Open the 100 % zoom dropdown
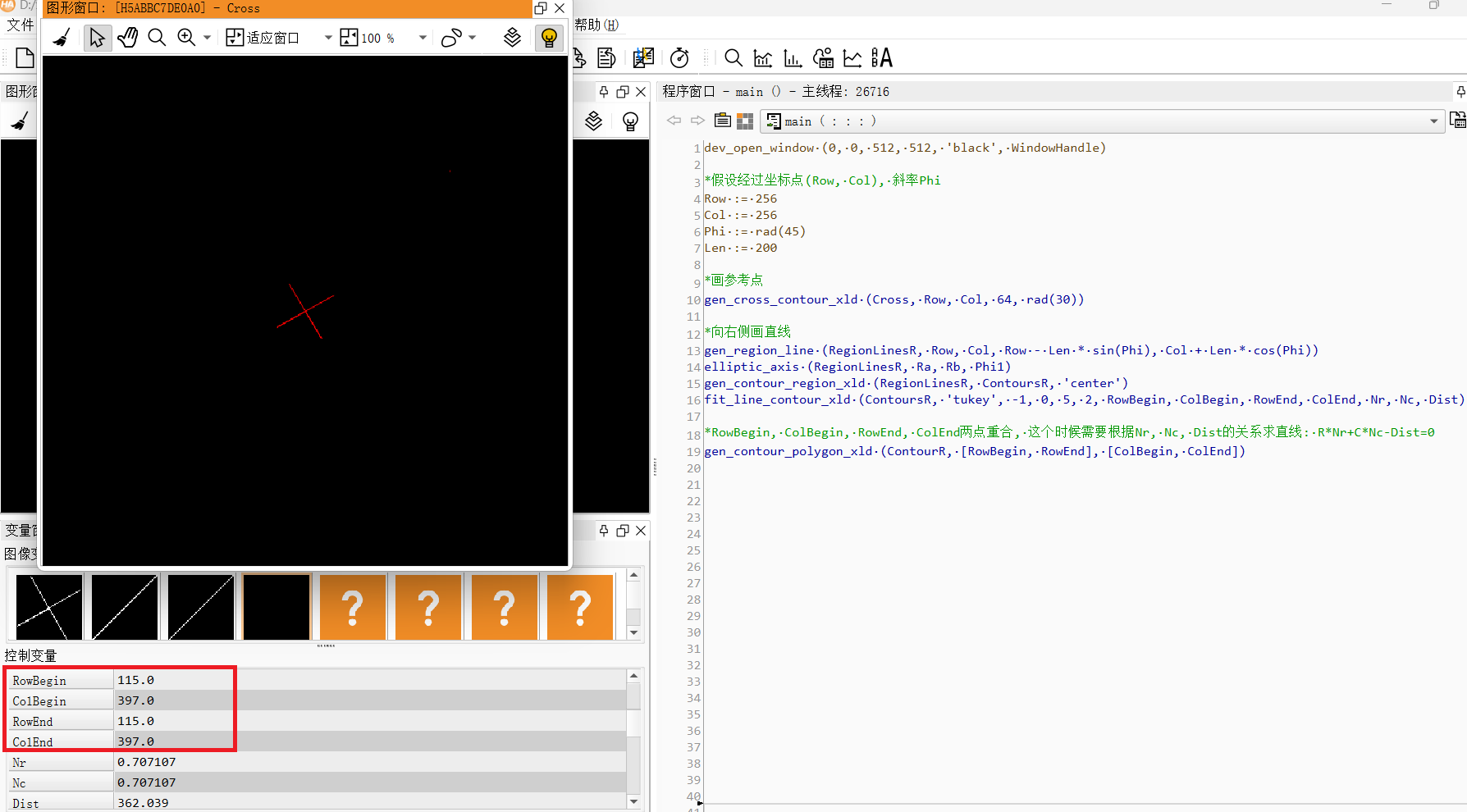Screen dimensions: 1467x812 423,38
